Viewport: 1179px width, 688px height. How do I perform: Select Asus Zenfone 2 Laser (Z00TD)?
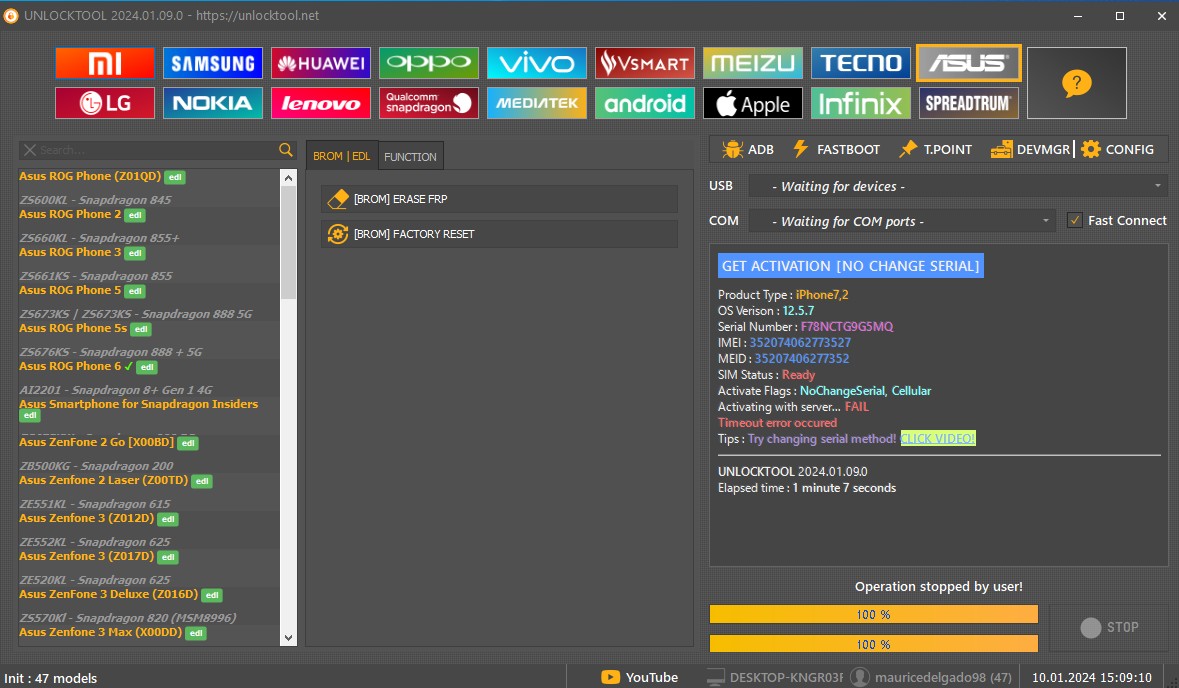103,480
